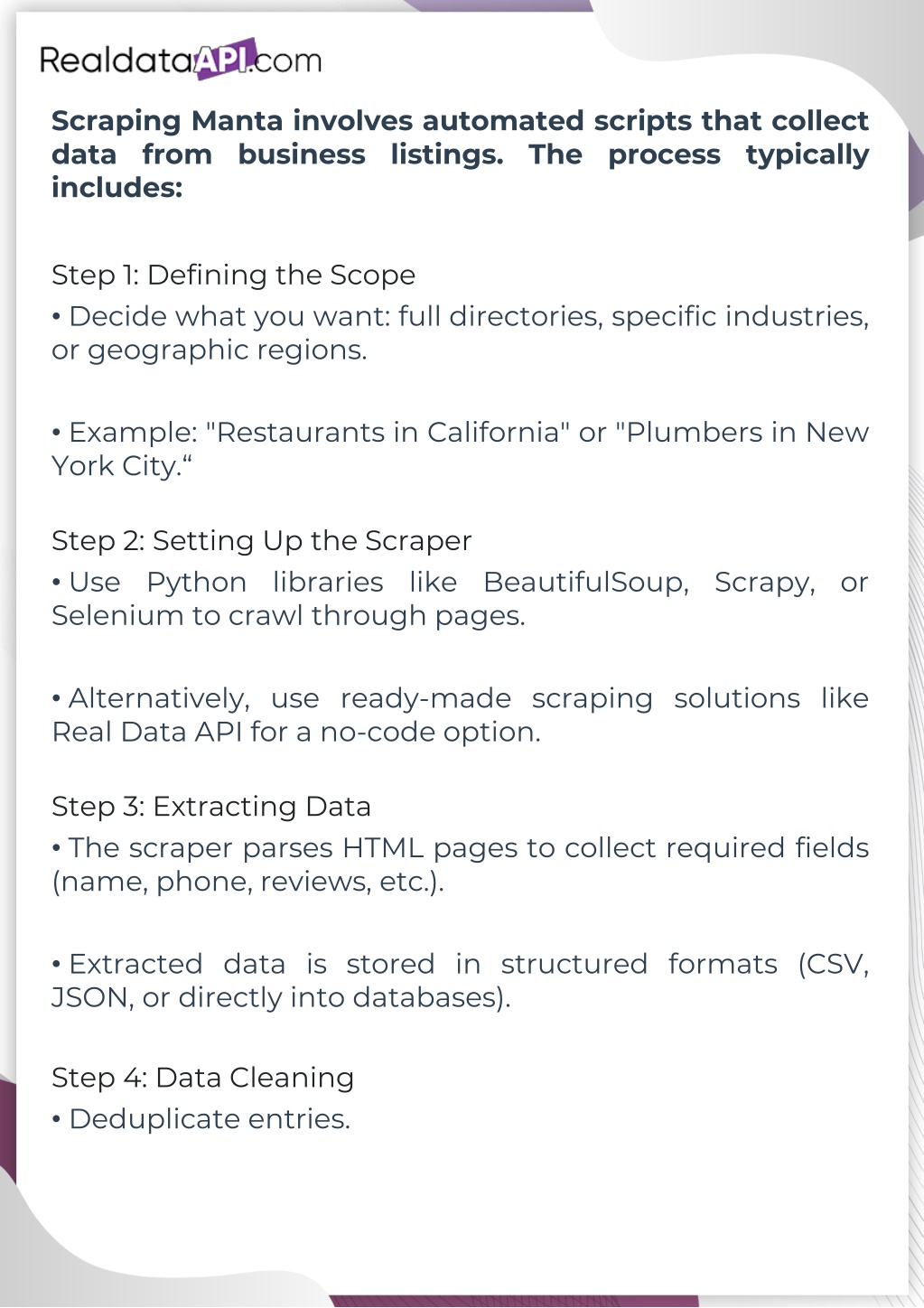Select the bold "Scraping Manta involves" intro paragraph

tap(460, 154)
